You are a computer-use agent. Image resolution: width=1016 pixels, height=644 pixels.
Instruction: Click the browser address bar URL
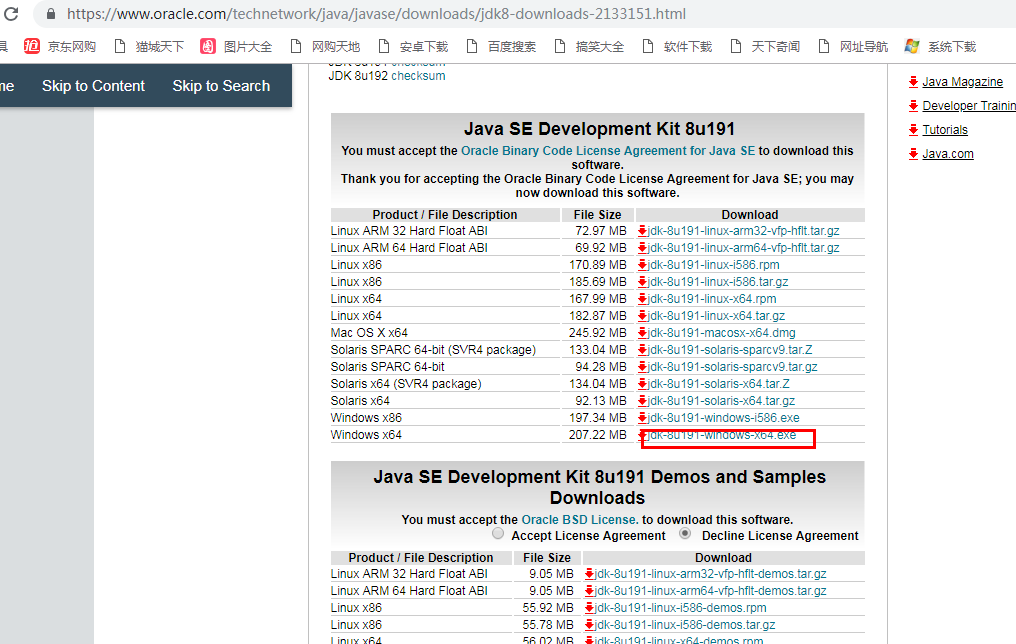(x=376, y=14)
